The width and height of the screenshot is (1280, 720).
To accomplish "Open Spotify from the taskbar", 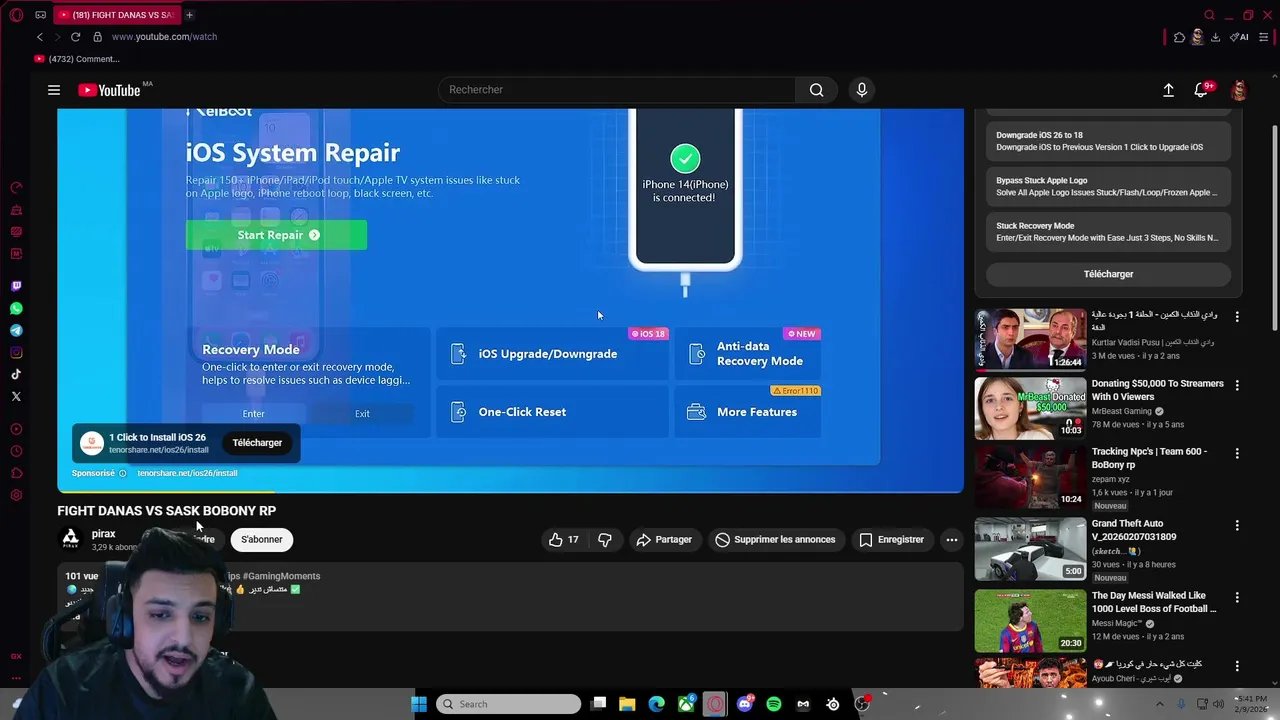I will coord(774,704).
